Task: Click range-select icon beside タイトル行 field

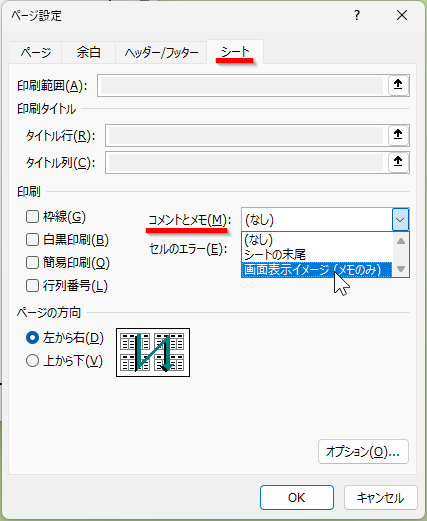Action: click(398, 135)
